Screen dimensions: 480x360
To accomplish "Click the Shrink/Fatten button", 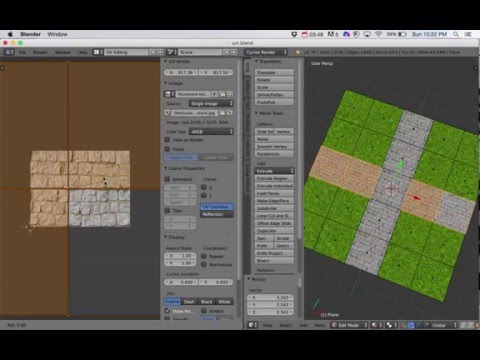I will pyautogui.click(x=274, y=95).
